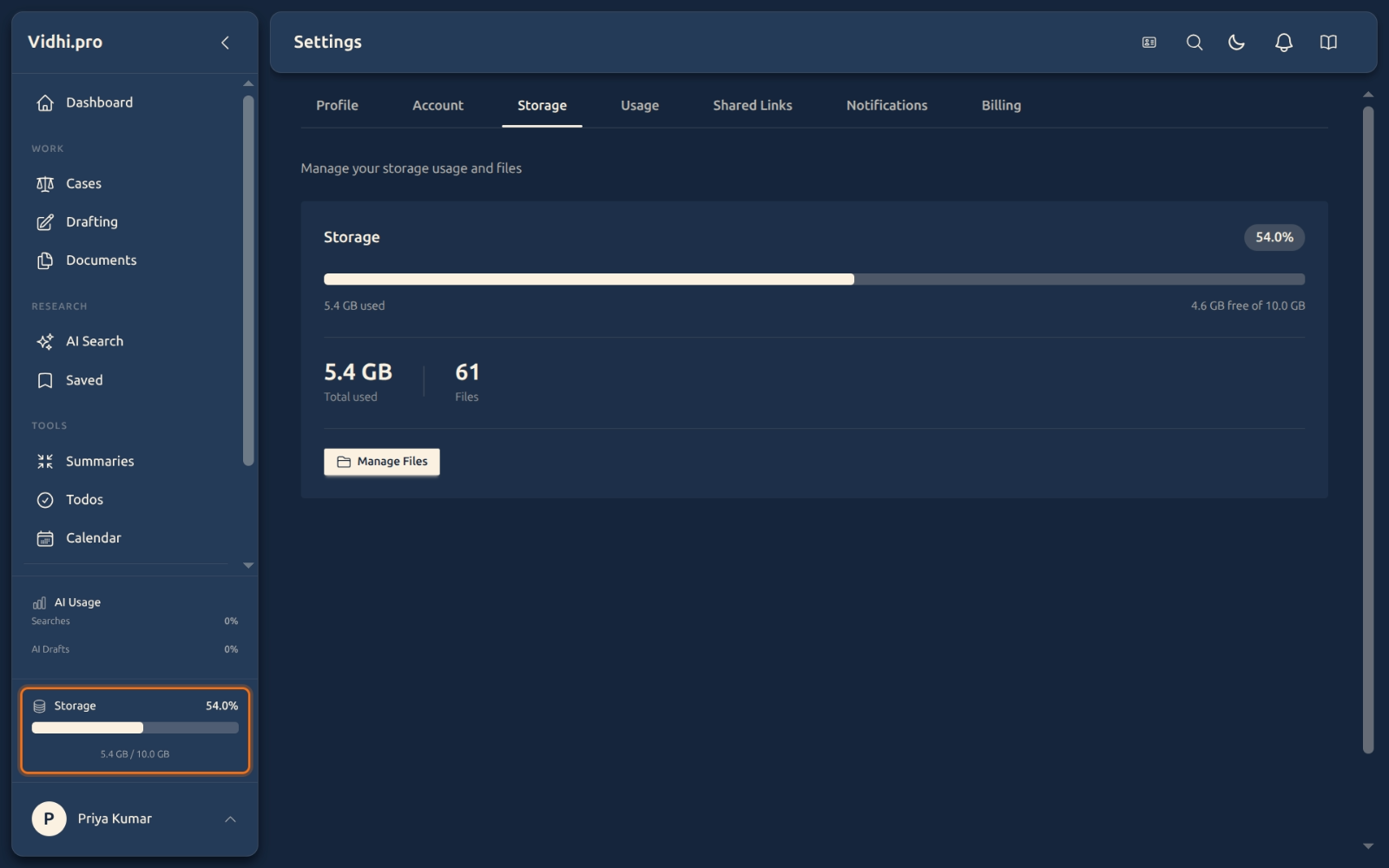This screenshot has height=868, width=1389.
Task: Click the main page scroll down arrow
Action: (x=1368, y=846)
